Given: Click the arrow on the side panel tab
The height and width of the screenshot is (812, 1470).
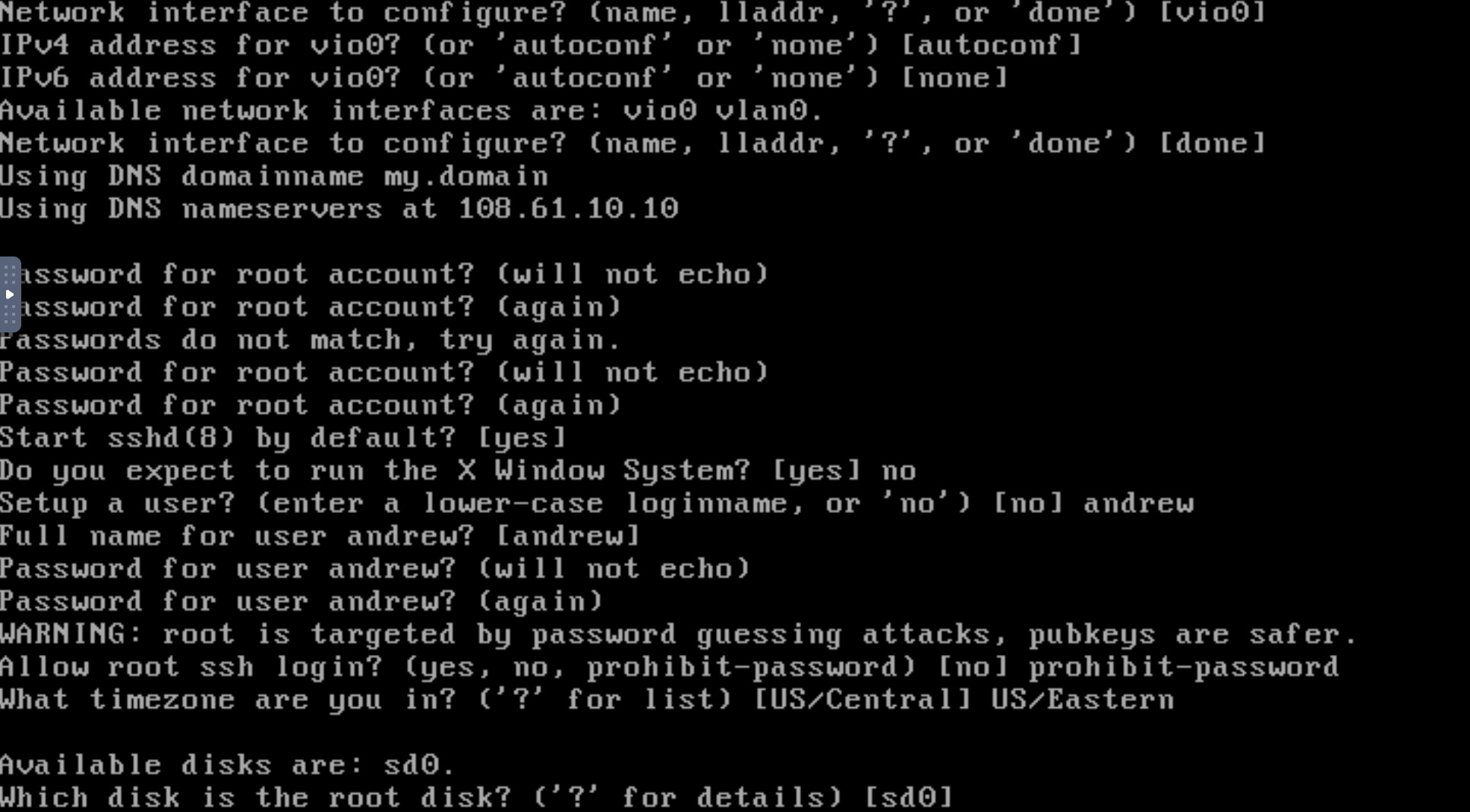Looking at the screenshot, I should [x=10, y=294].
